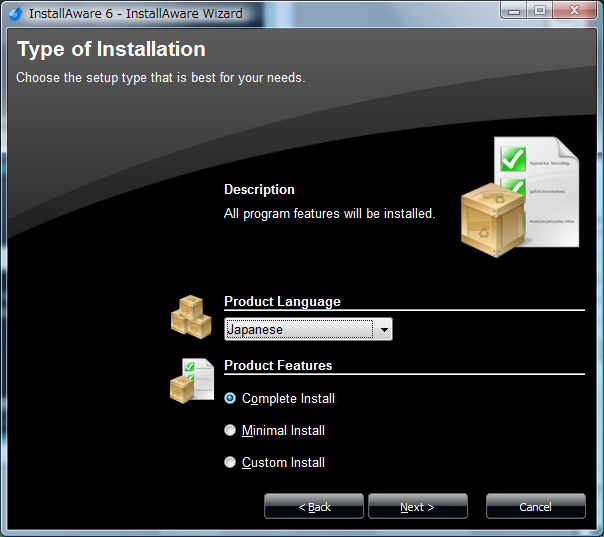The height and width of the screenshot is (537, 604).
Task: Click the 'Description' heading text
Action: [x=259, y=190]
